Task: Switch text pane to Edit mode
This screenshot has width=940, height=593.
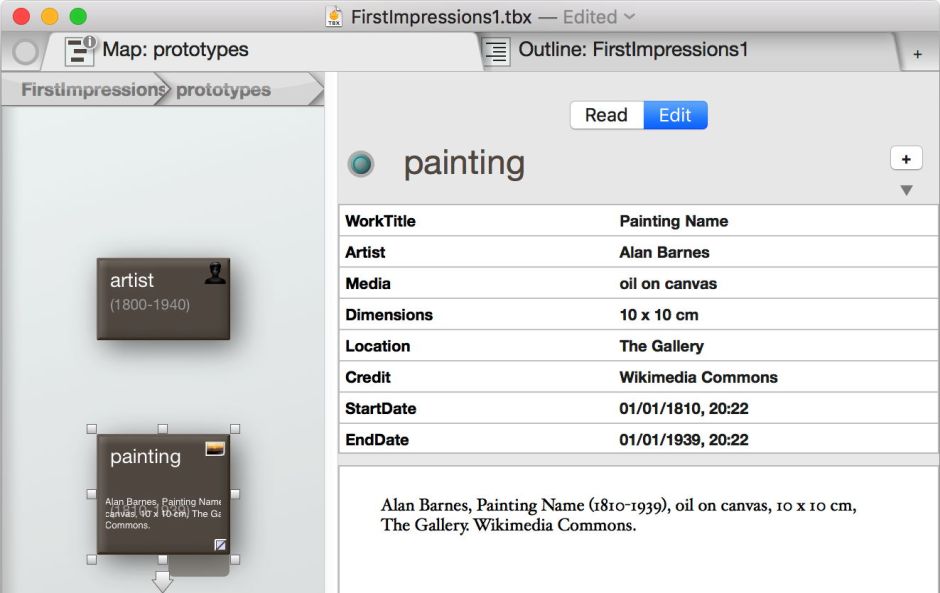Action: tap(675, 115)
